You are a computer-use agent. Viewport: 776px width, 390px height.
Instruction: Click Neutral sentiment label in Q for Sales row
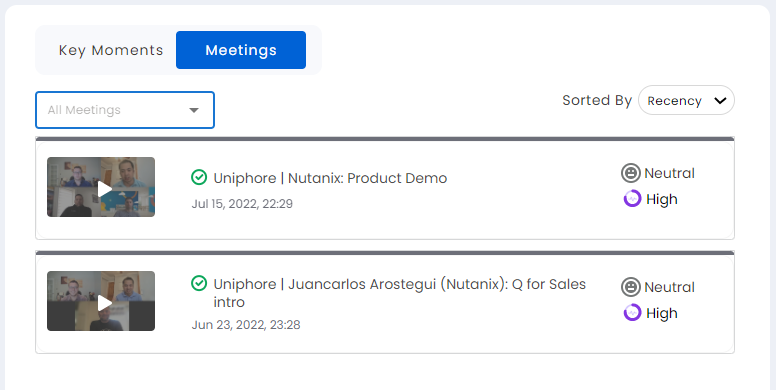tap(670, 287)
